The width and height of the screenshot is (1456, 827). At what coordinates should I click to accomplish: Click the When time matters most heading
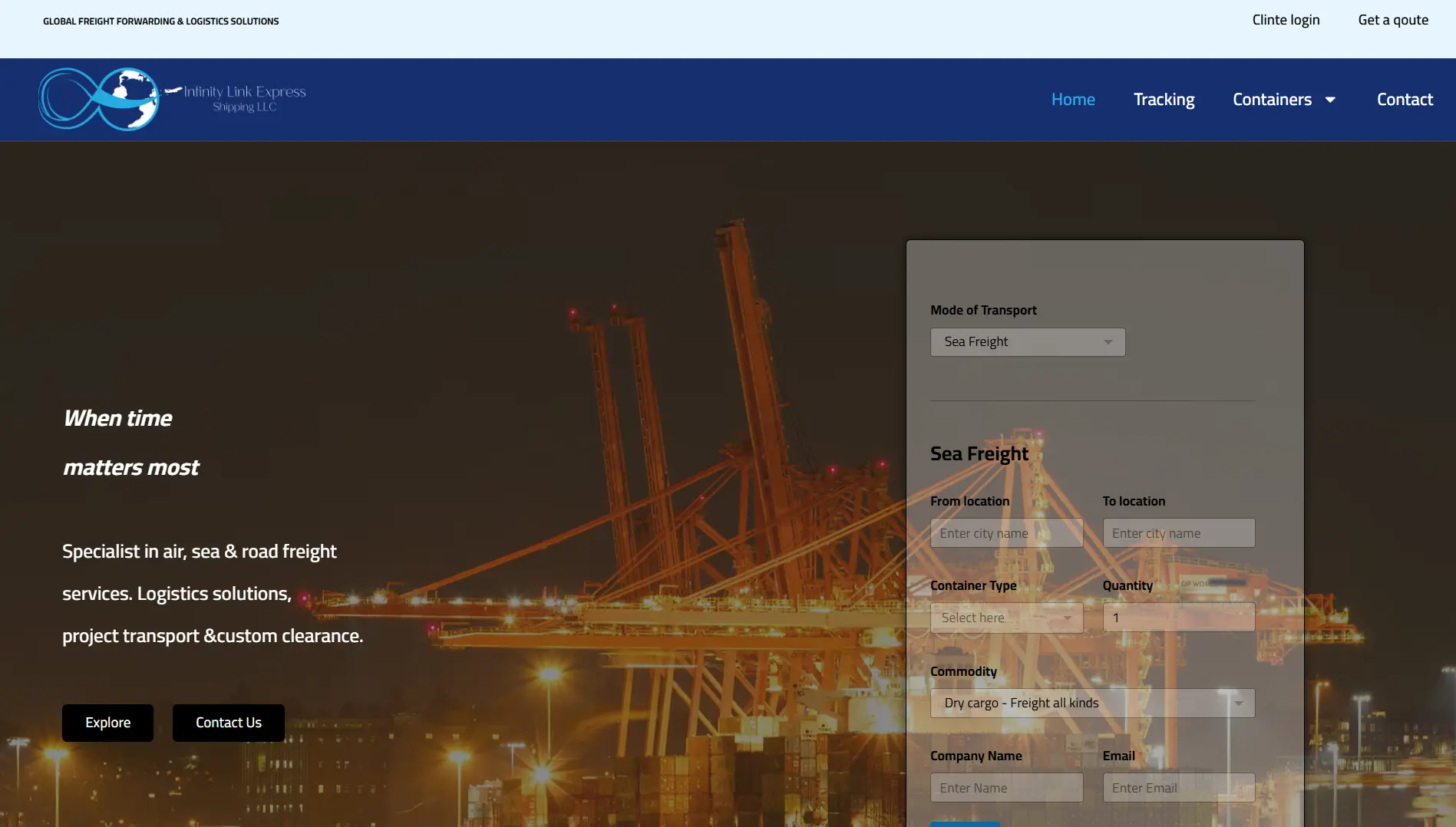(x=130, y=443)
